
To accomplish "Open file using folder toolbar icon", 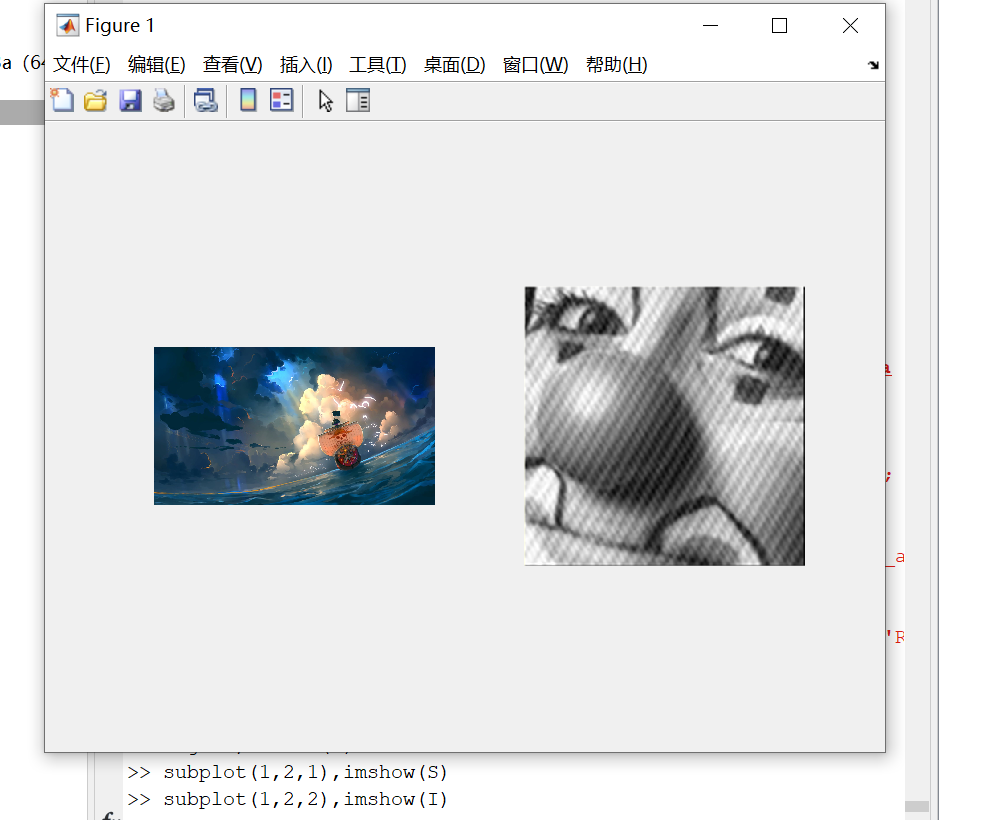I will pyautogui.click(x=95, y=101).
